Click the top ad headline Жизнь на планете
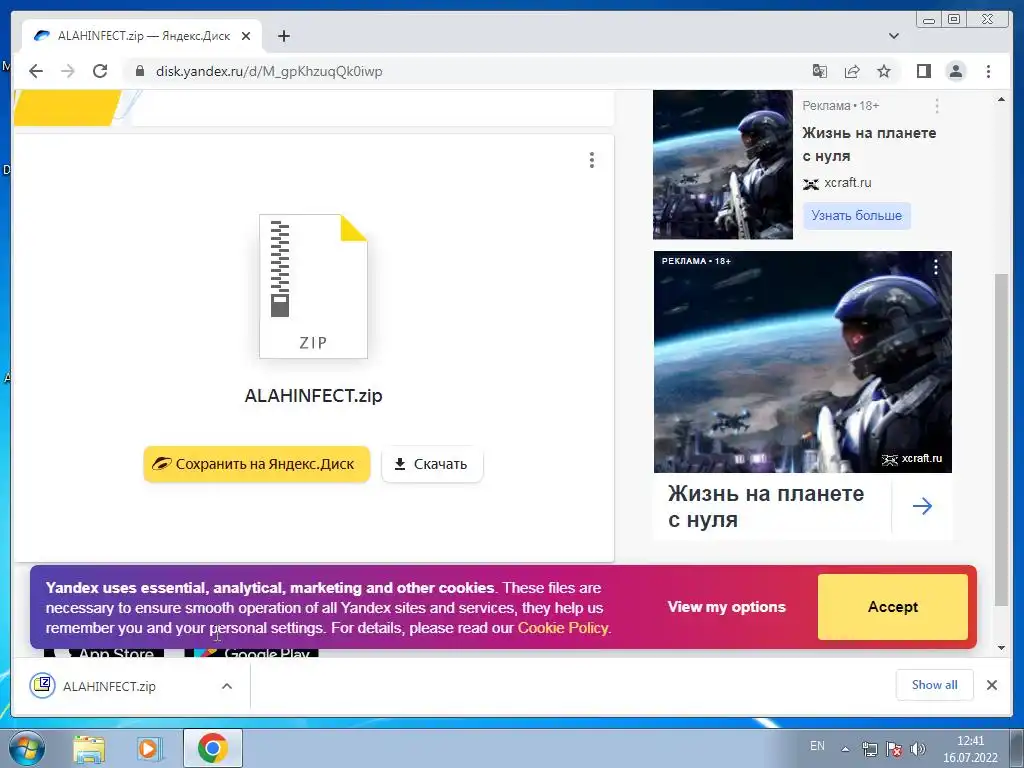 [869, 144]
